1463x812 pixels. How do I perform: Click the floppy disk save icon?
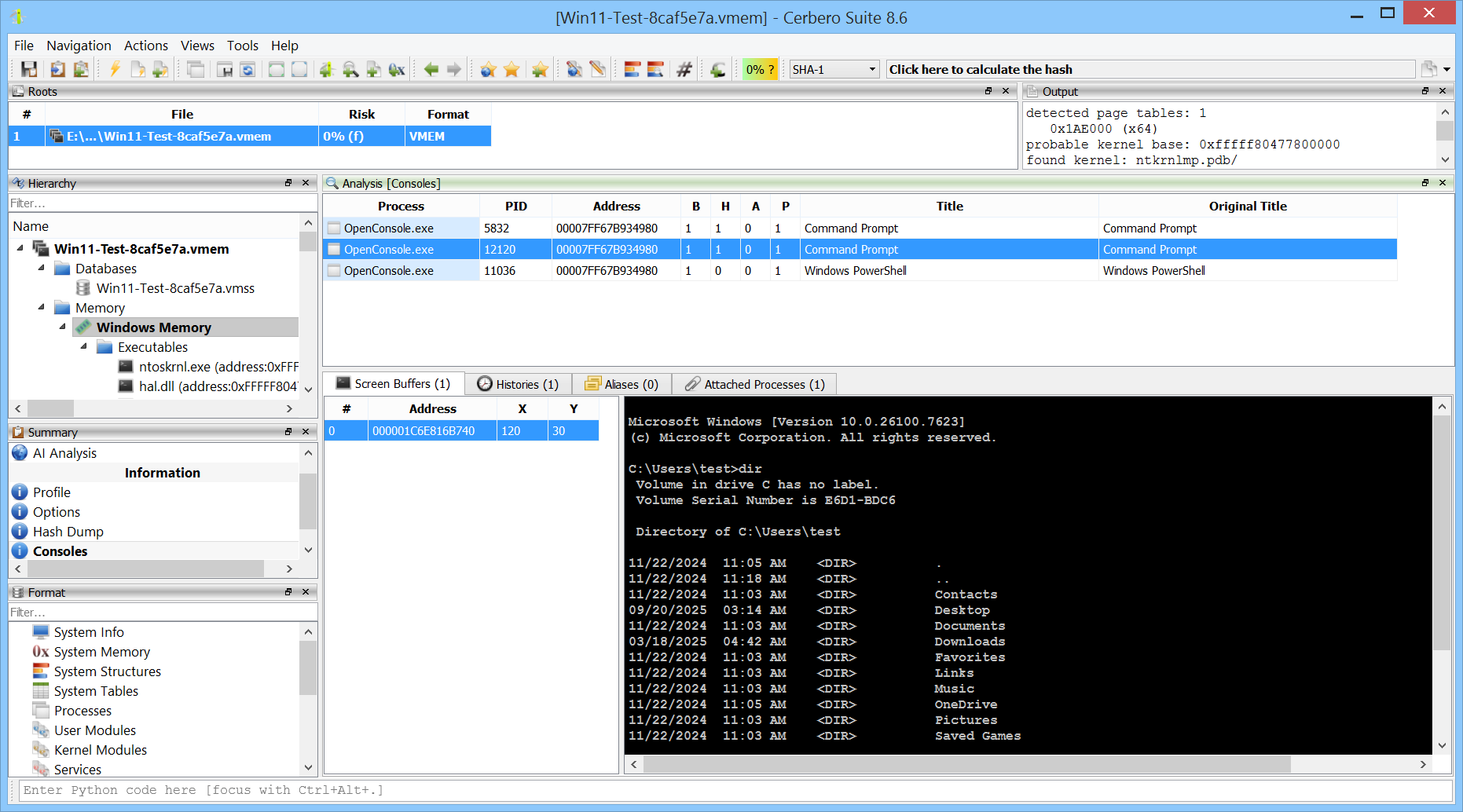(29, 70)
